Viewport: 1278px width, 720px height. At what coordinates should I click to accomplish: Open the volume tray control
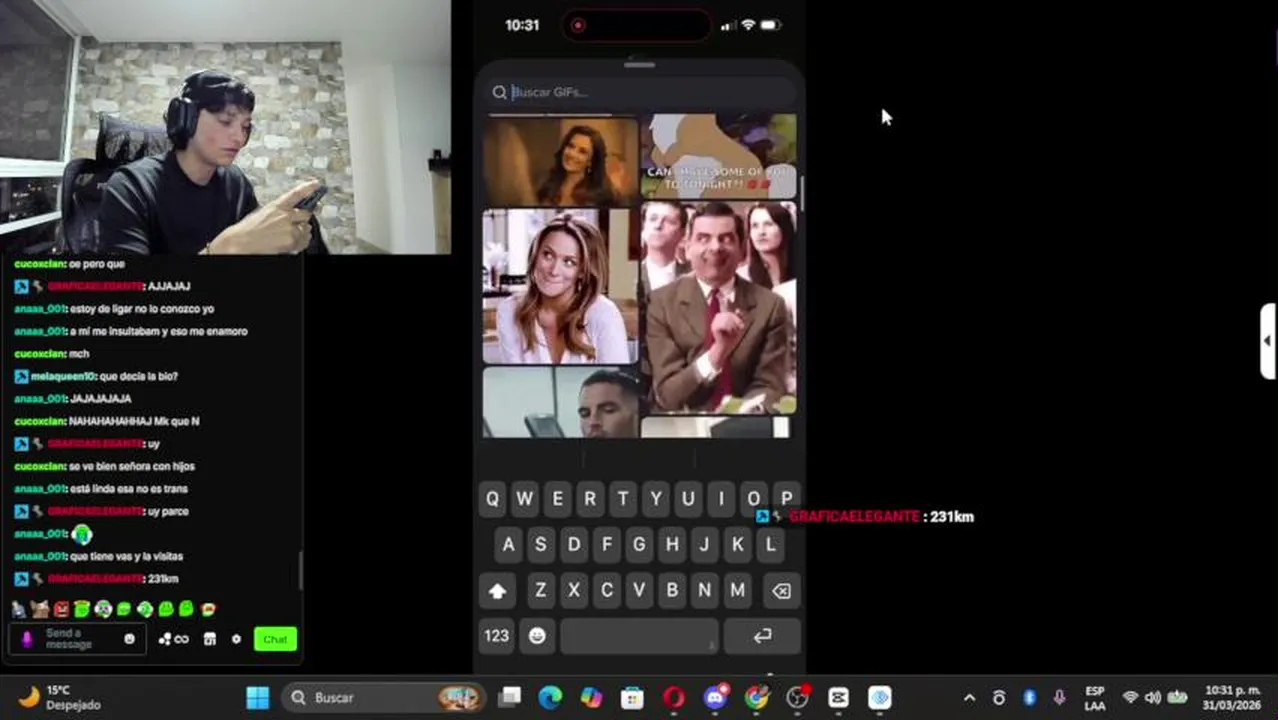pos(1153,698)
